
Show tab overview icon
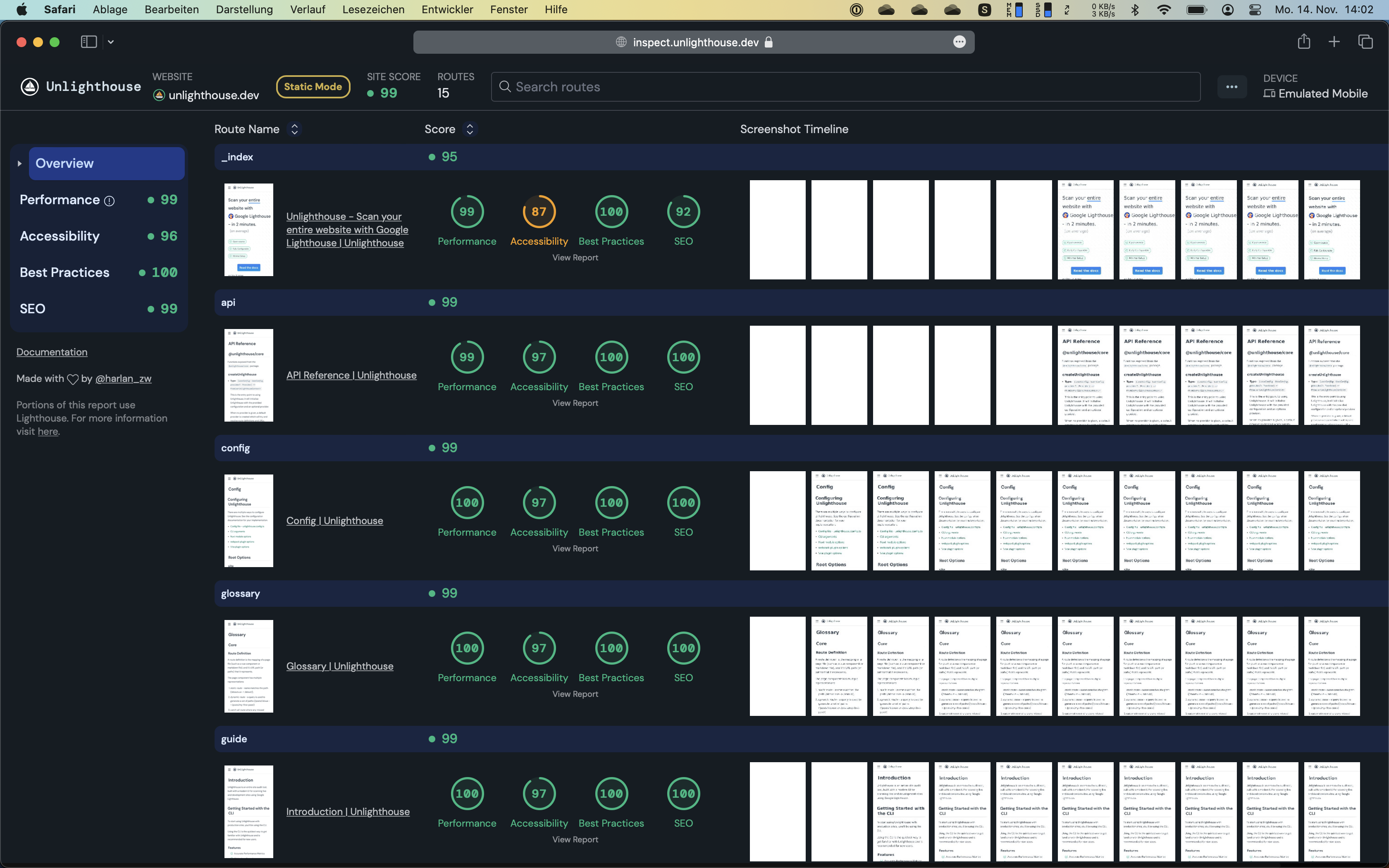tap(1365, 42)
